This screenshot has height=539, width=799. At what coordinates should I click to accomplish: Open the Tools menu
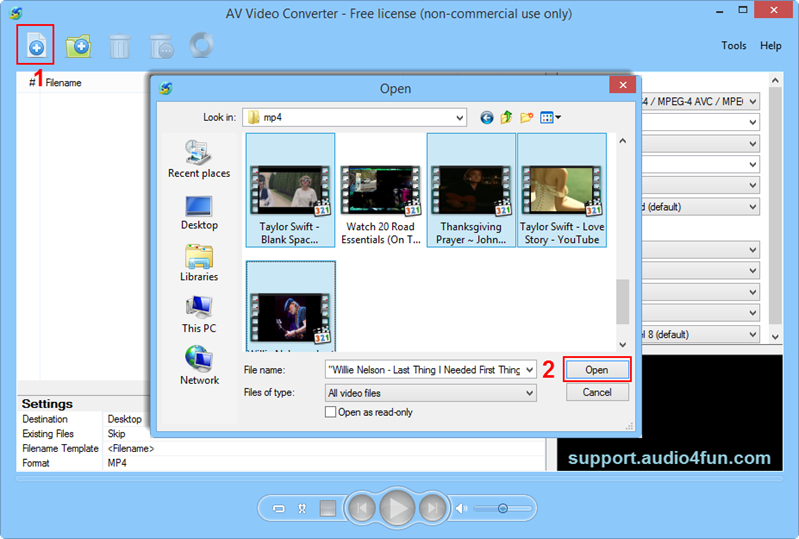point(733,45)
